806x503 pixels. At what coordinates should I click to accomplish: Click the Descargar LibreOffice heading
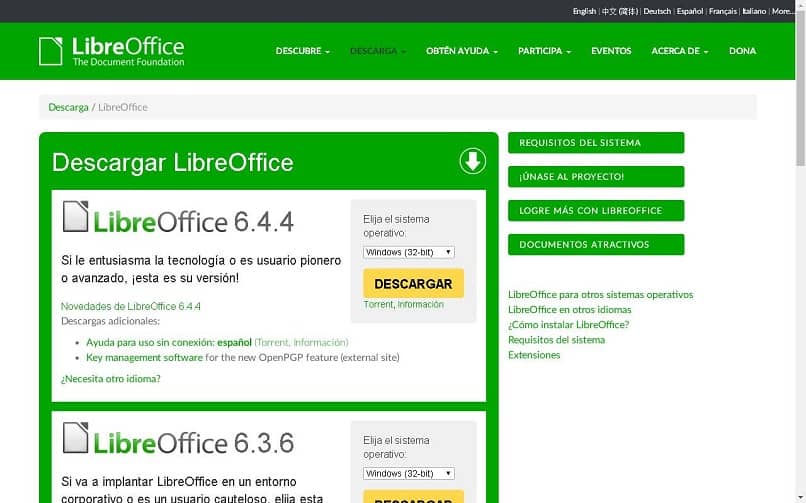[173, 162]
